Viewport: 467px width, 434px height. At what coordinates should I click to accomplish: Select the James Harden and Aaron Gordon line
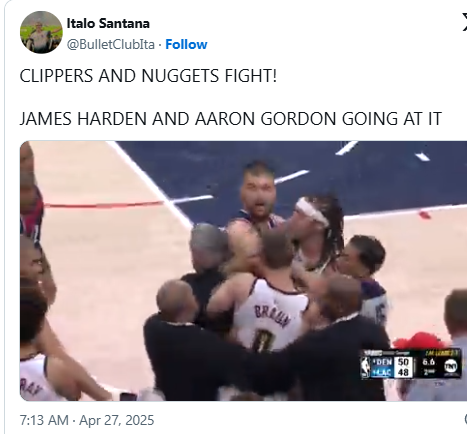click(x=231, y=119)
